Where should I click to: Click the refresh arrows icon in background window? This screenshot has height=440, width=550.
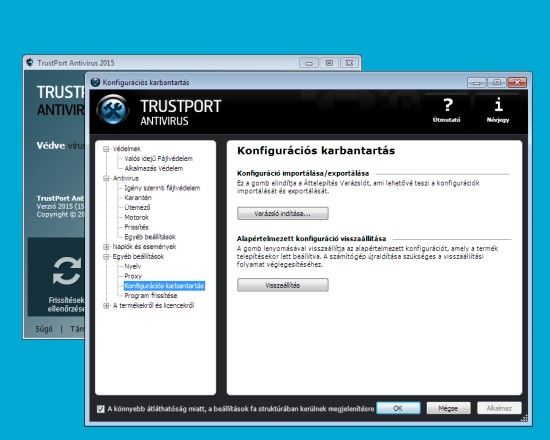(67, 271)
